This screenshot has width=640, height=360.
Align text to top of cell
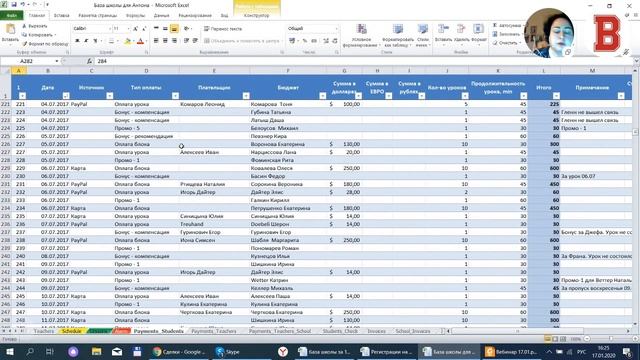(156, 29)
